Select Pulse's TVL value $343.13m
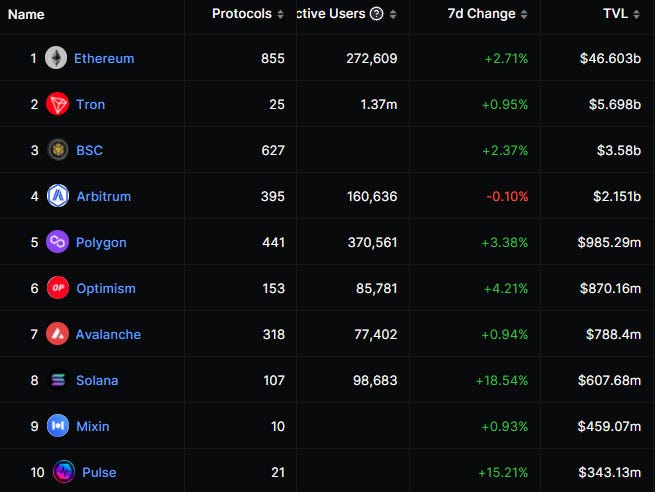This screenshot has height=492, width=655. pos(609,472)
